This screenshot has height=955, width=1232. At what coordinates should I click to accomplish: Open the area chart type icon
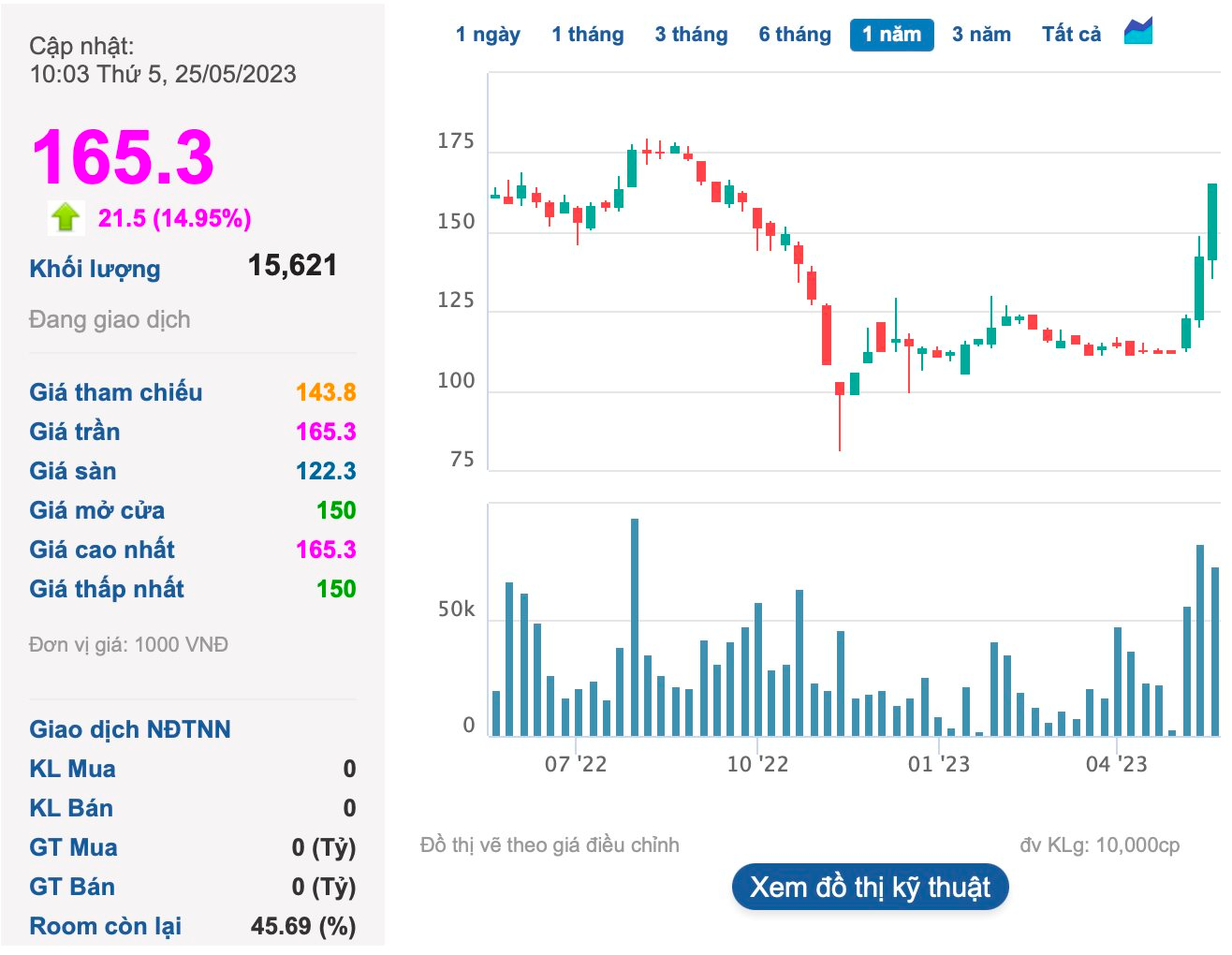[x=1138, y=32]
